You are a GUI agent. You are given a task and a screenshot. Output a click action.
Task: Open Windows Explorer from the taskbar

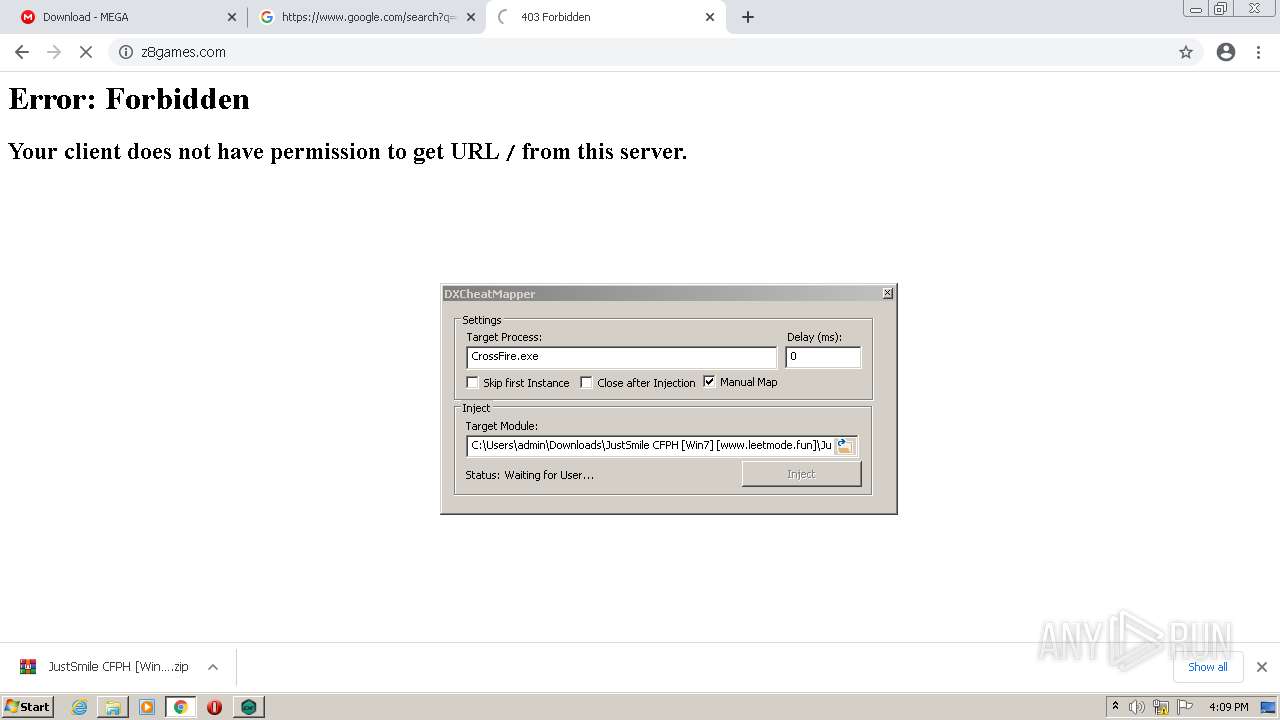(113, 707)
